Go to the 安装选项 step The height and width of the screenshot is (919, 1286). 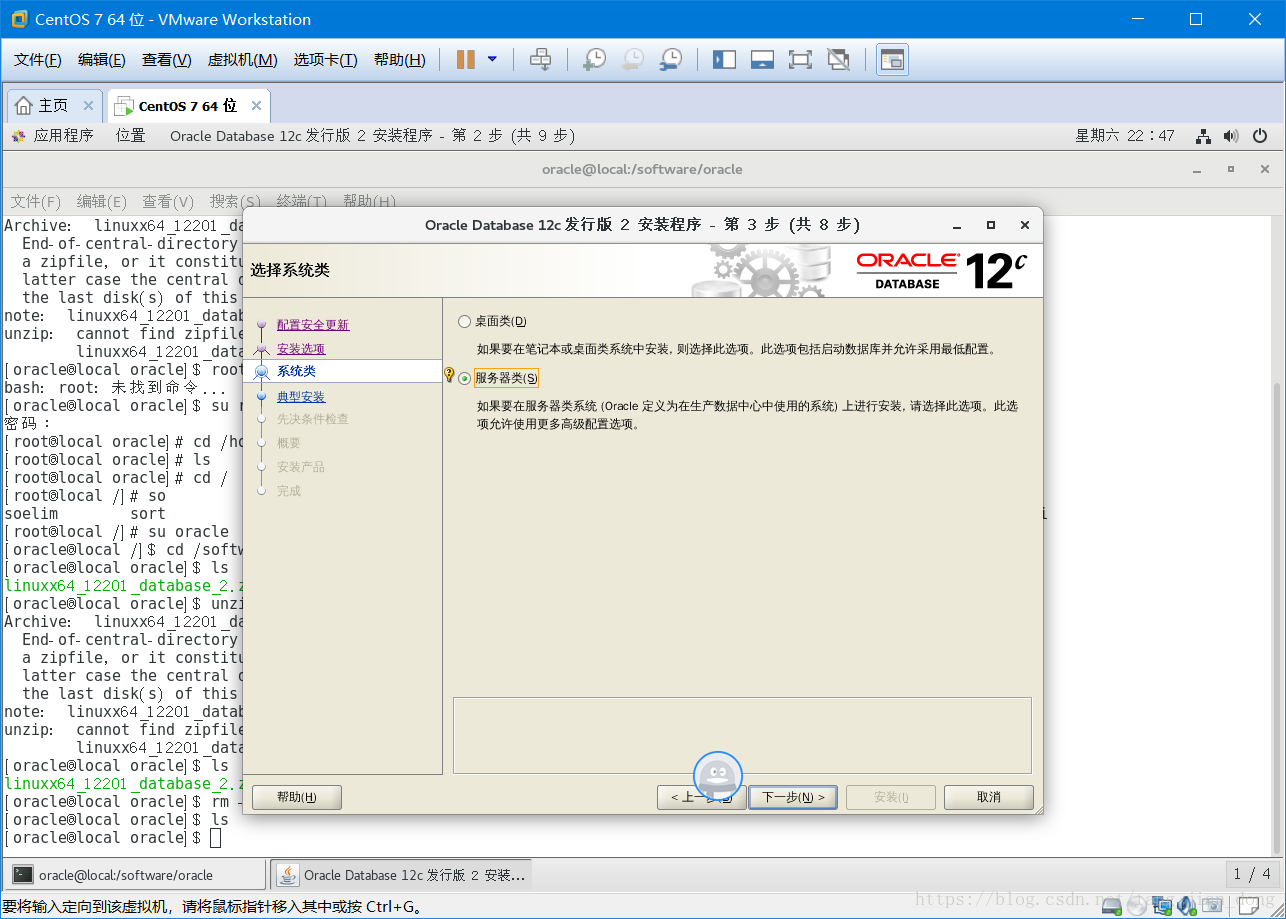301,349
